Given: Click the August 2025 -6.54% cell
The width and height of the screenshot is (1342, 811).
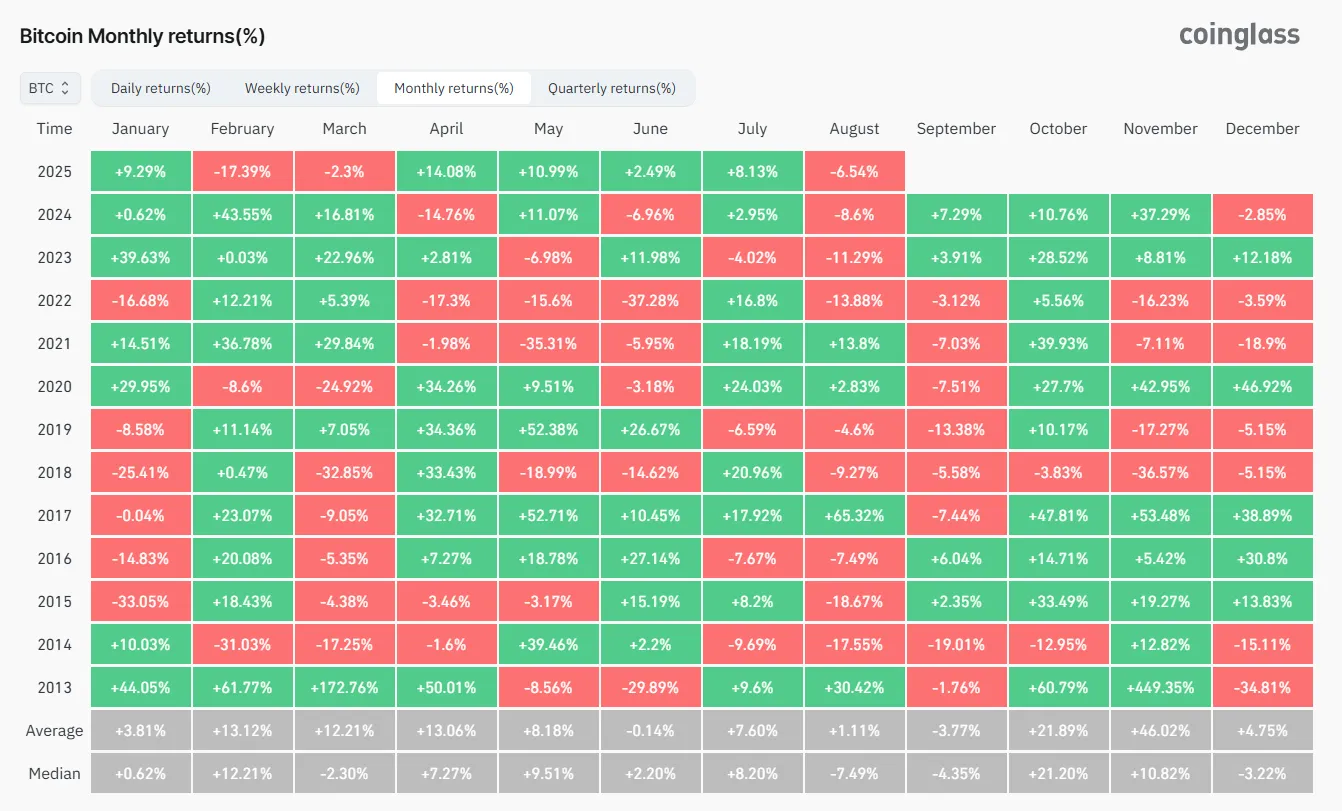Looking at the screenshot, I should pyautogui.click(x=854, y=171).
